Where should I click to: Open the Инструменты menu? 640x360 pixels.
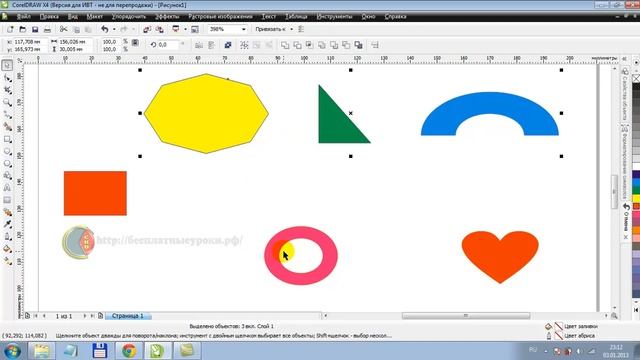[334, 17]
